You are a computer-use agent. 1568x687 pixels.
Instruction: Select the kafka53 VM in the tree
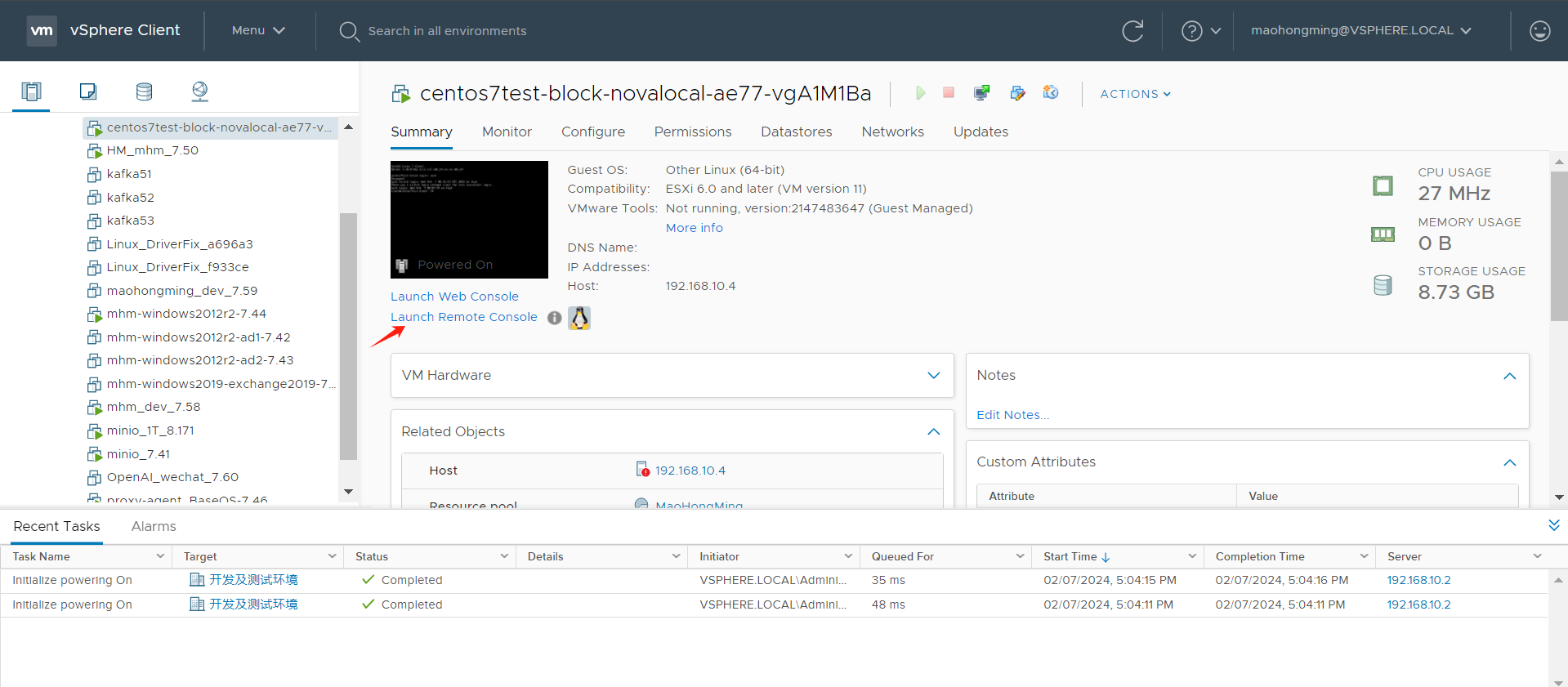point(131,221)
